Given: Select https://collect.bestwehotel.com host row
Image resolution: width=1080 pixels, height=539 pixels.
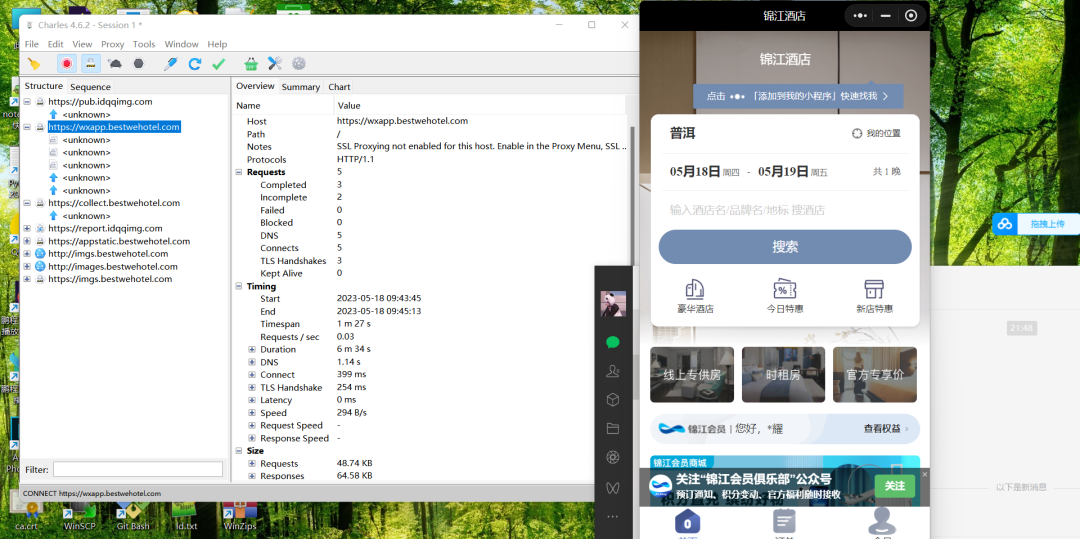Looking at the screenshot, I should coord(114,203).
